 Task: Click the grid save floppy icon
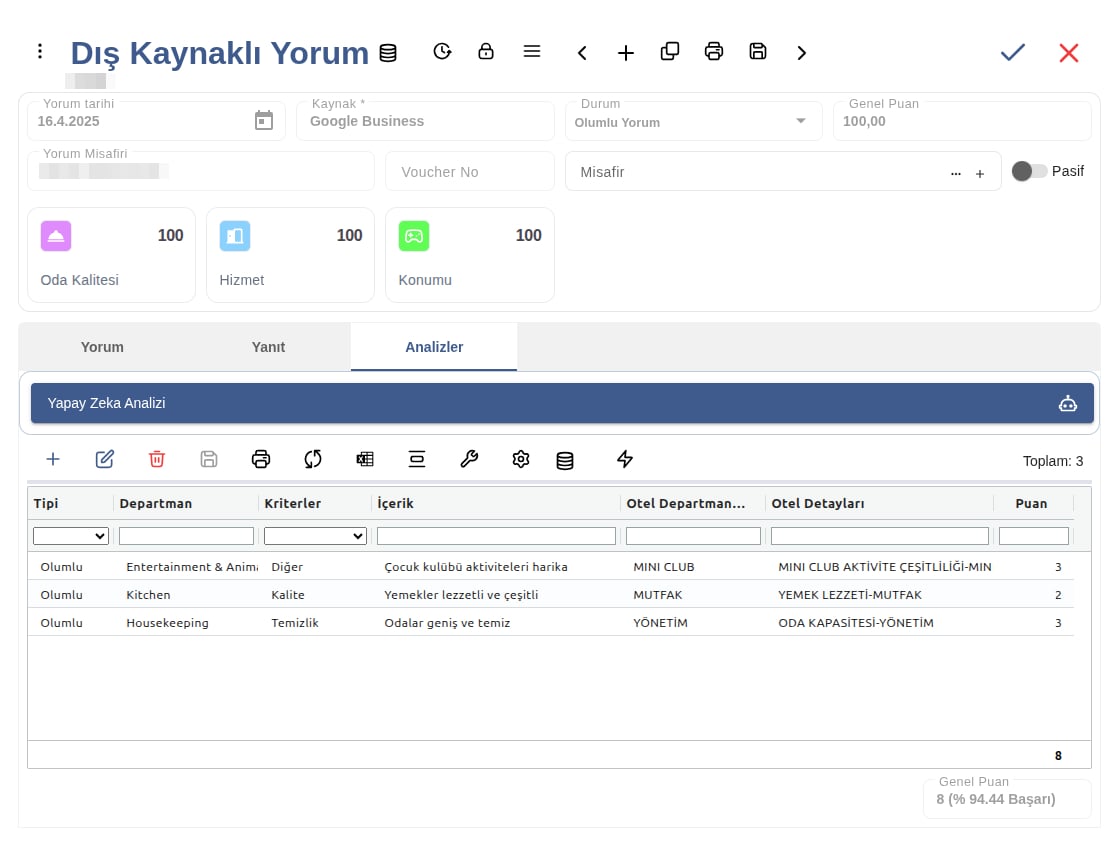click(x=209, y=459)
